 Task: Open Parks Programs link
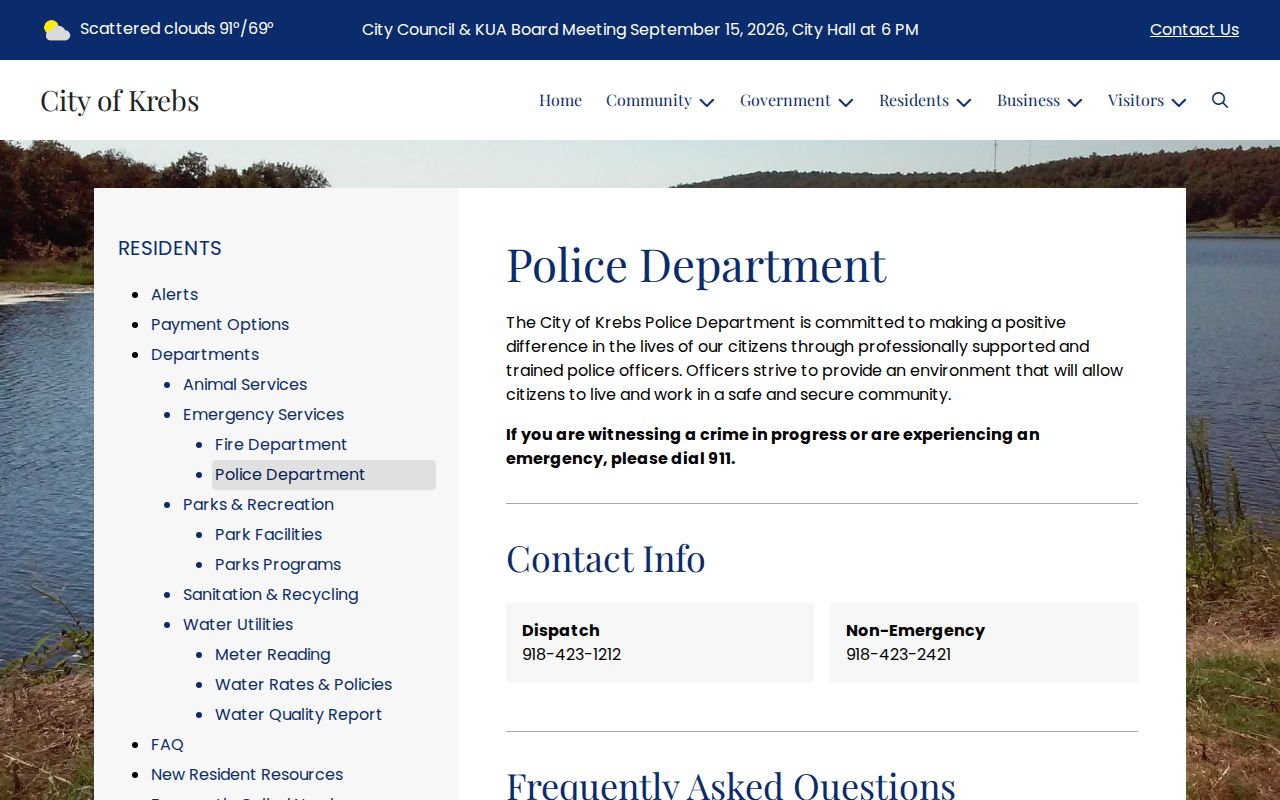[278, 564]
